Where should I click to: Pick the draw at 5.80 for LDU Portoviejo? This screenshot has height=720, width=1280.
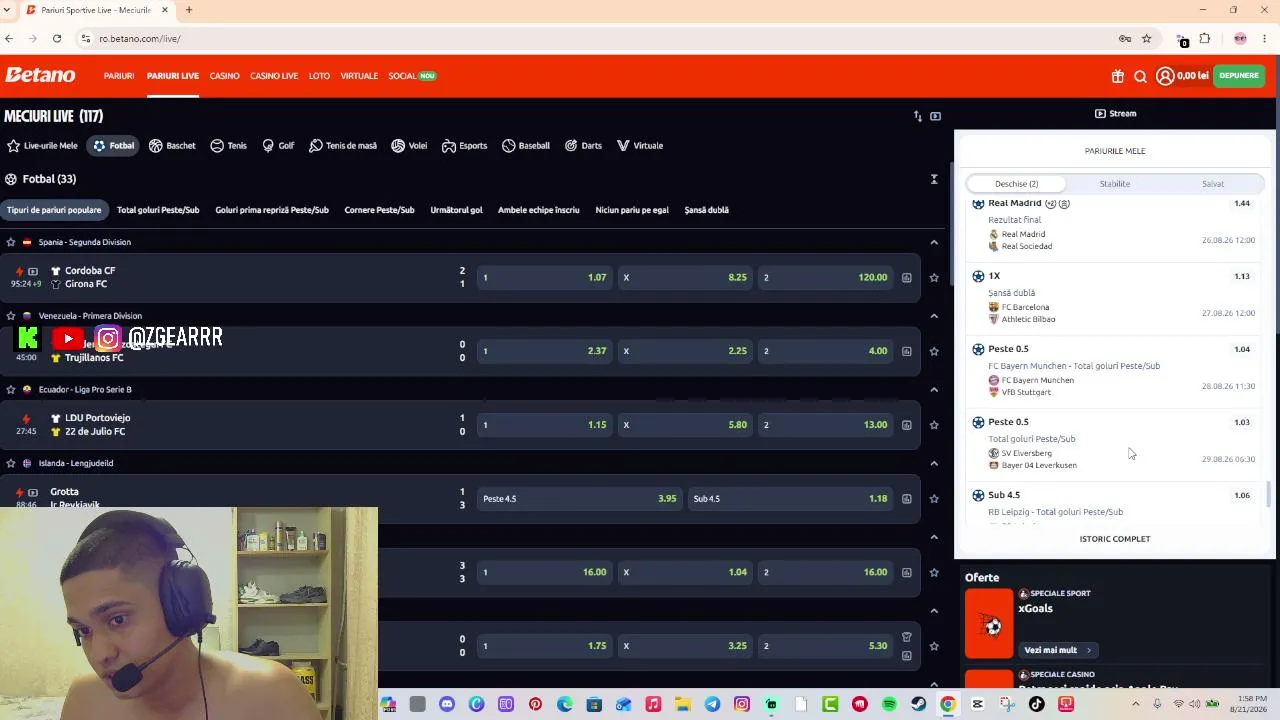coord(686,425)
